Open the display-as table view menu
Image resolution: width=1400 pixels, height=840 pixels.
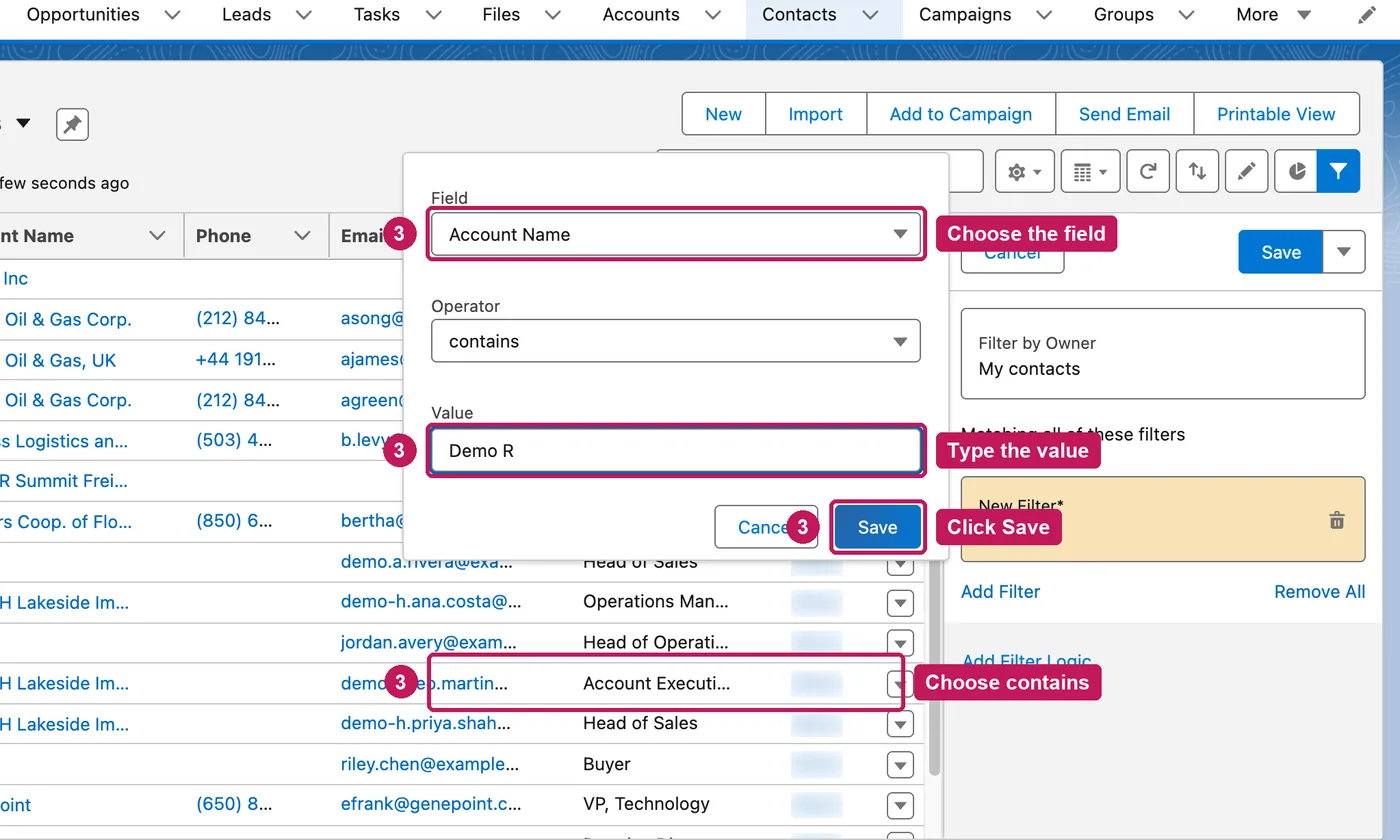1090,172
